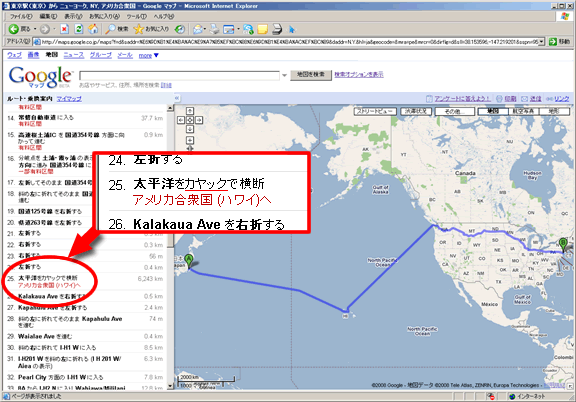Image resolution: width=576 pixels, height=402 pixels.
Task: Open ニュース link in top navigation
Action: 73,55
